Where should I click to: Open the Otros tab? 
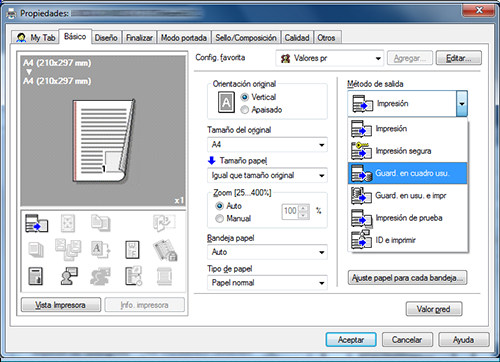pos(326,38)
